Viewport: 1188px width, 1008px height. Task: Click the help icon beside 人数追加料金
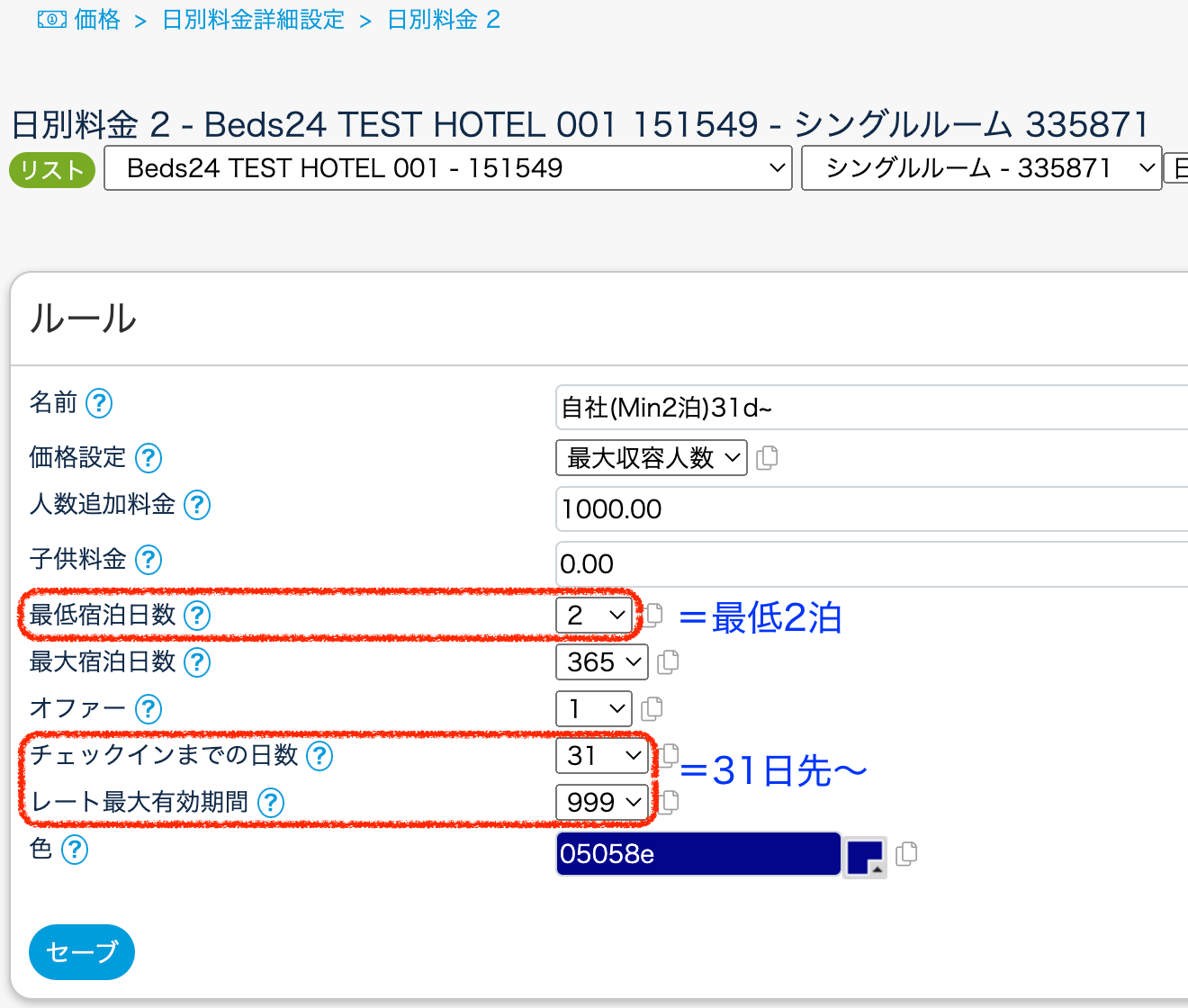coord(197,505)
